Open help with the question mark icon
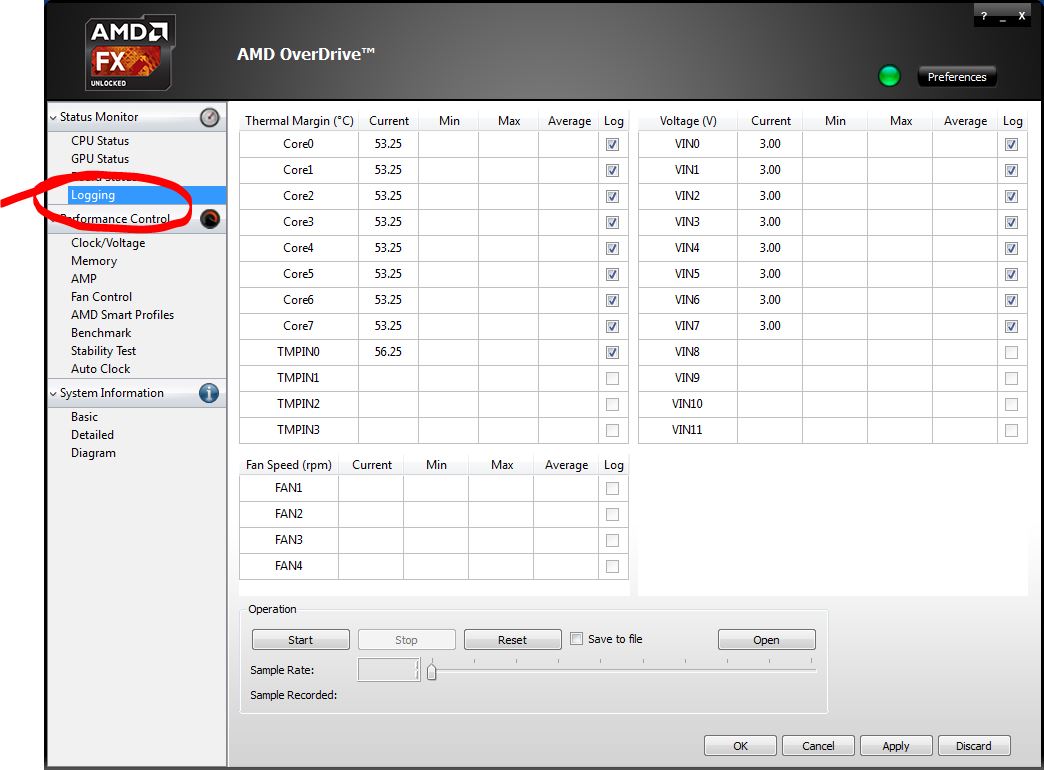The width and height of the screenshot is (1044, 770). pos(983,16)
